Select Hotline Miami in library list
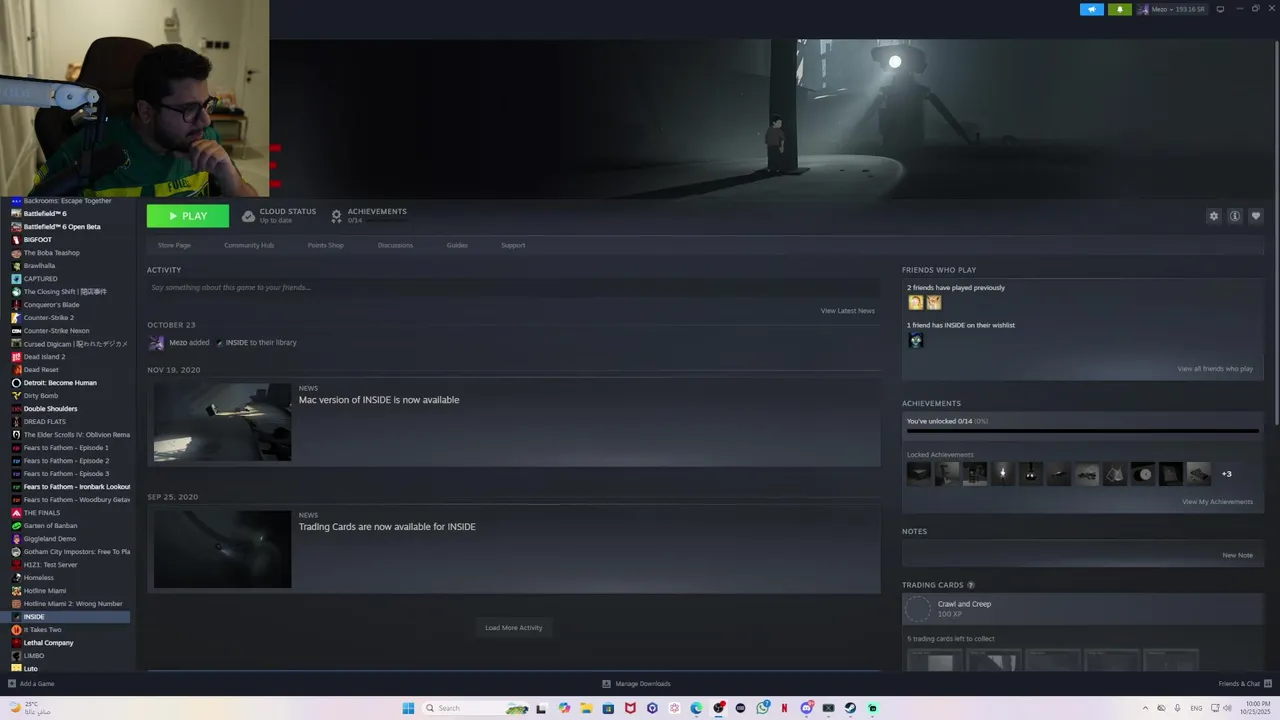Image resolution: width=1280 pixels, height=720 pixels. point(45,591)
